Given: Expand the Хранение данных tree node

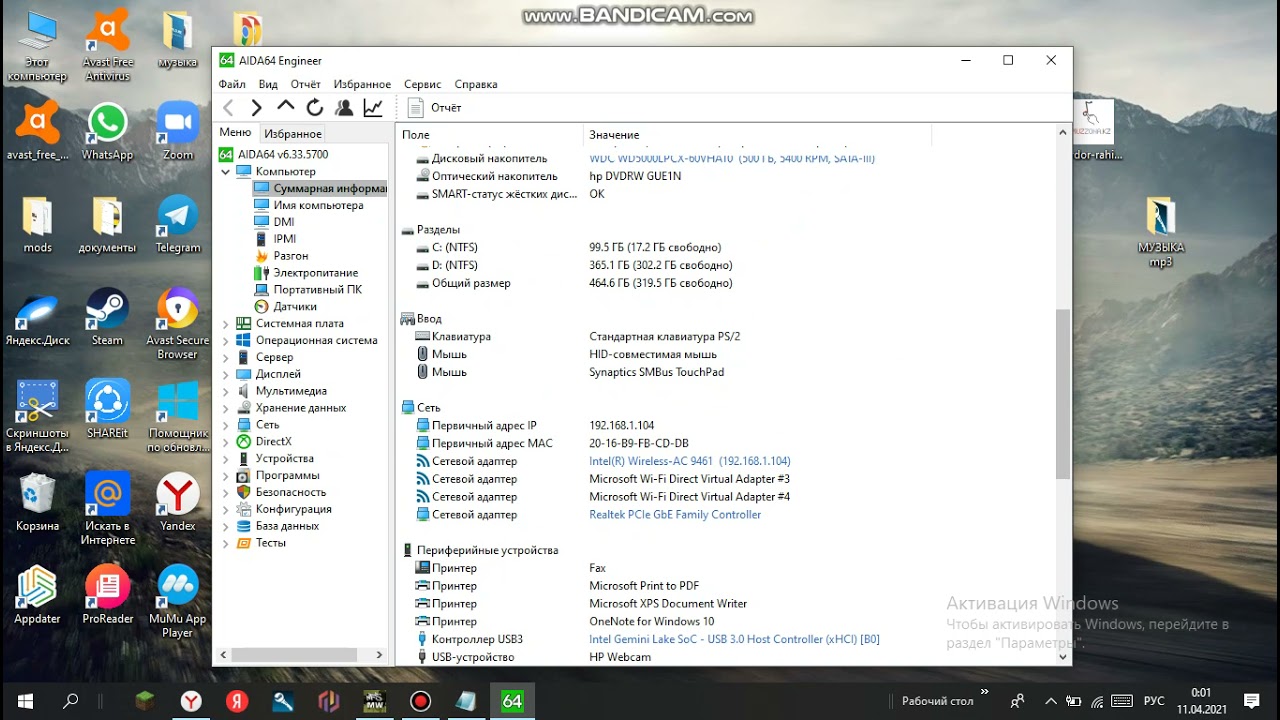Looking at the screenshot, I should pos(226,408).
